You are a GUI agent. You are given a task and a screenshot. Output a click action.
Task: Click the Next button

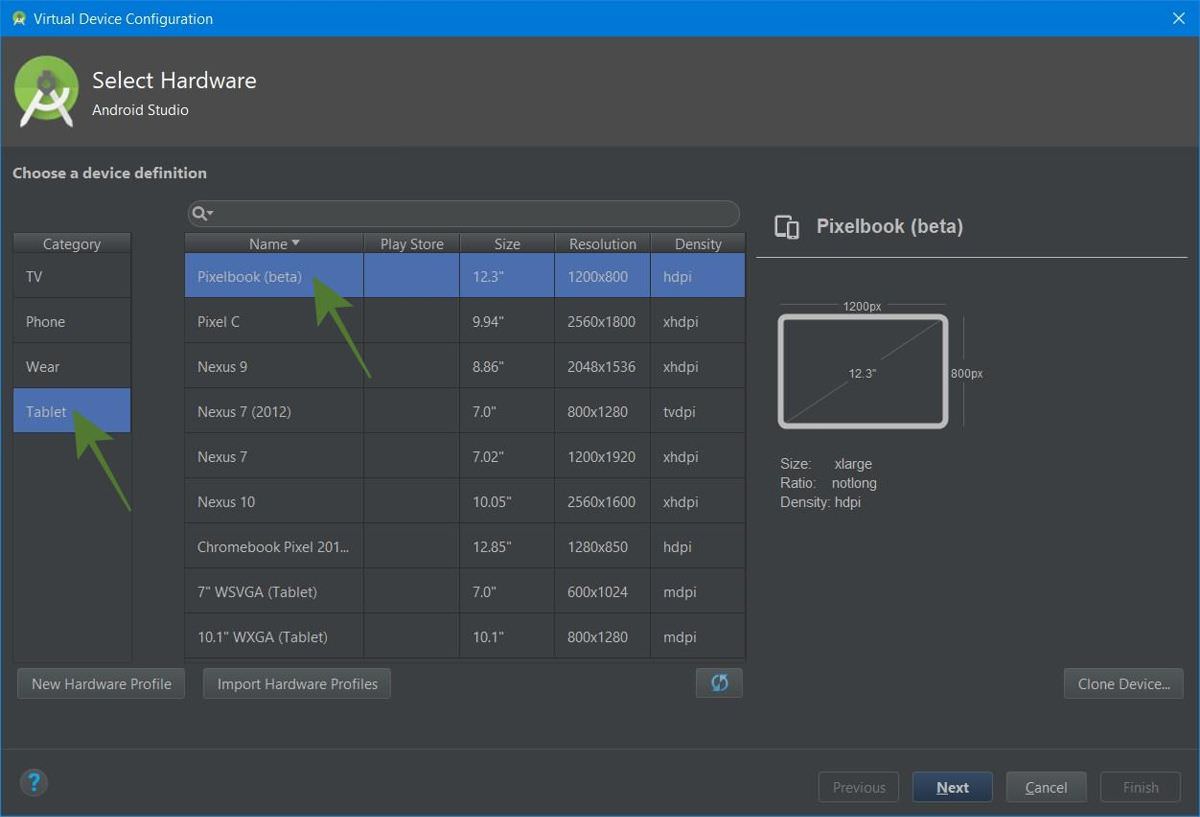click(x=951, y=787)
